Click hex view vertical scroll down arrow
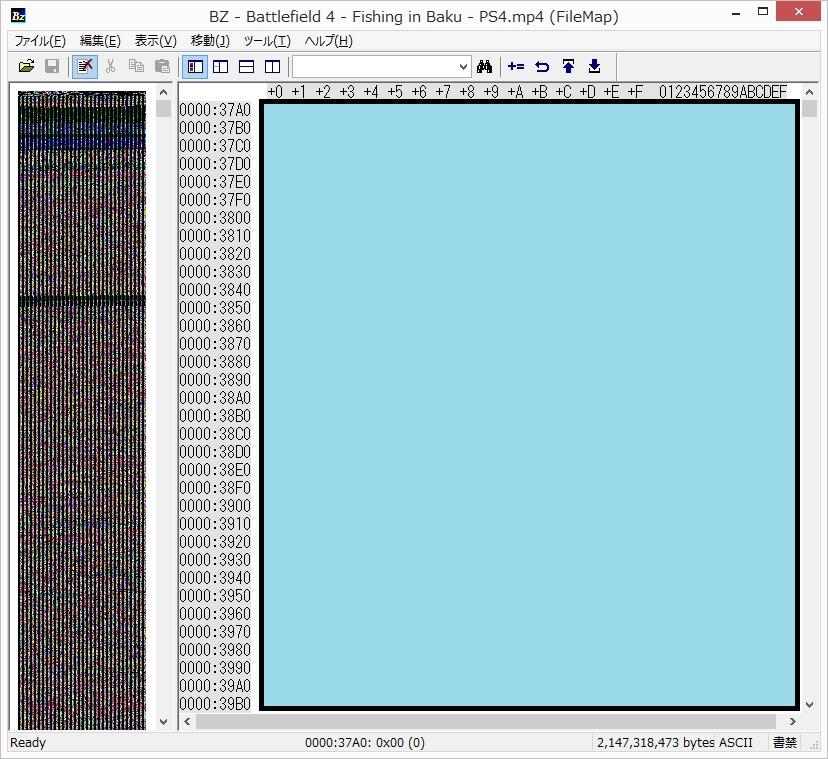The width and height of the screenshot is (828, 759). (x=810, y=705)
